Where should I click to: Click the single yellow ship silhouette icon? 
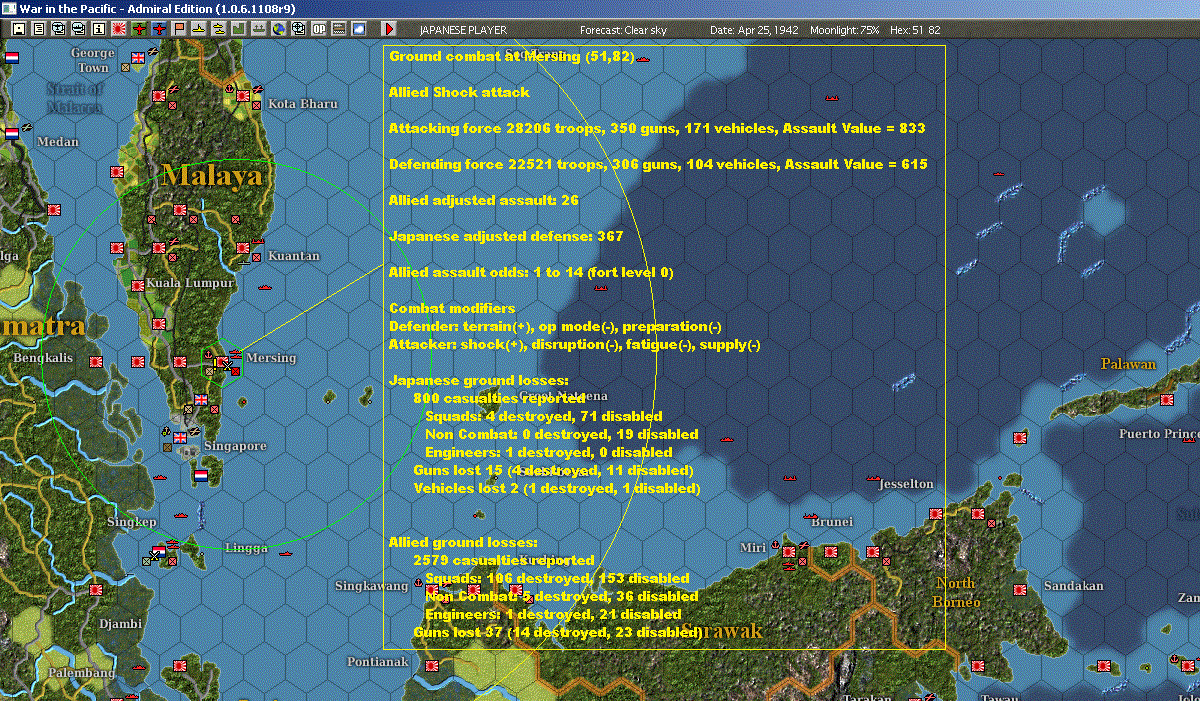coord(199,29)
